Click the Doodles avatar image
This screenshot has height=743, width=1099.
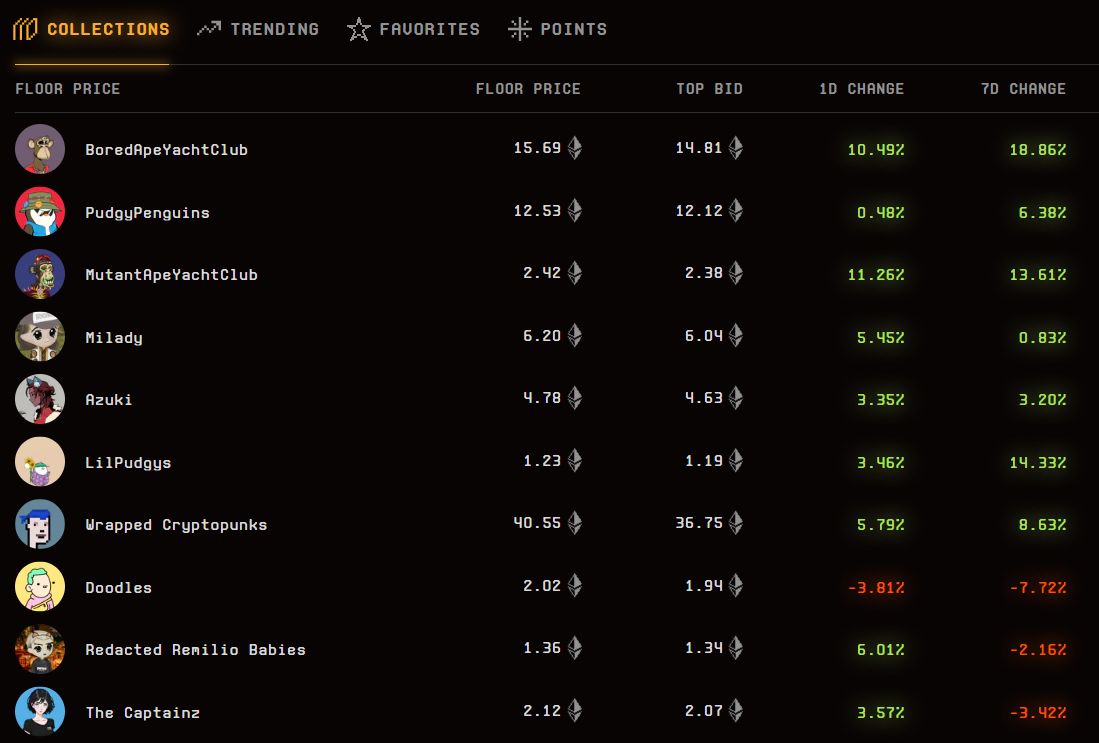[x=40, y=587]
